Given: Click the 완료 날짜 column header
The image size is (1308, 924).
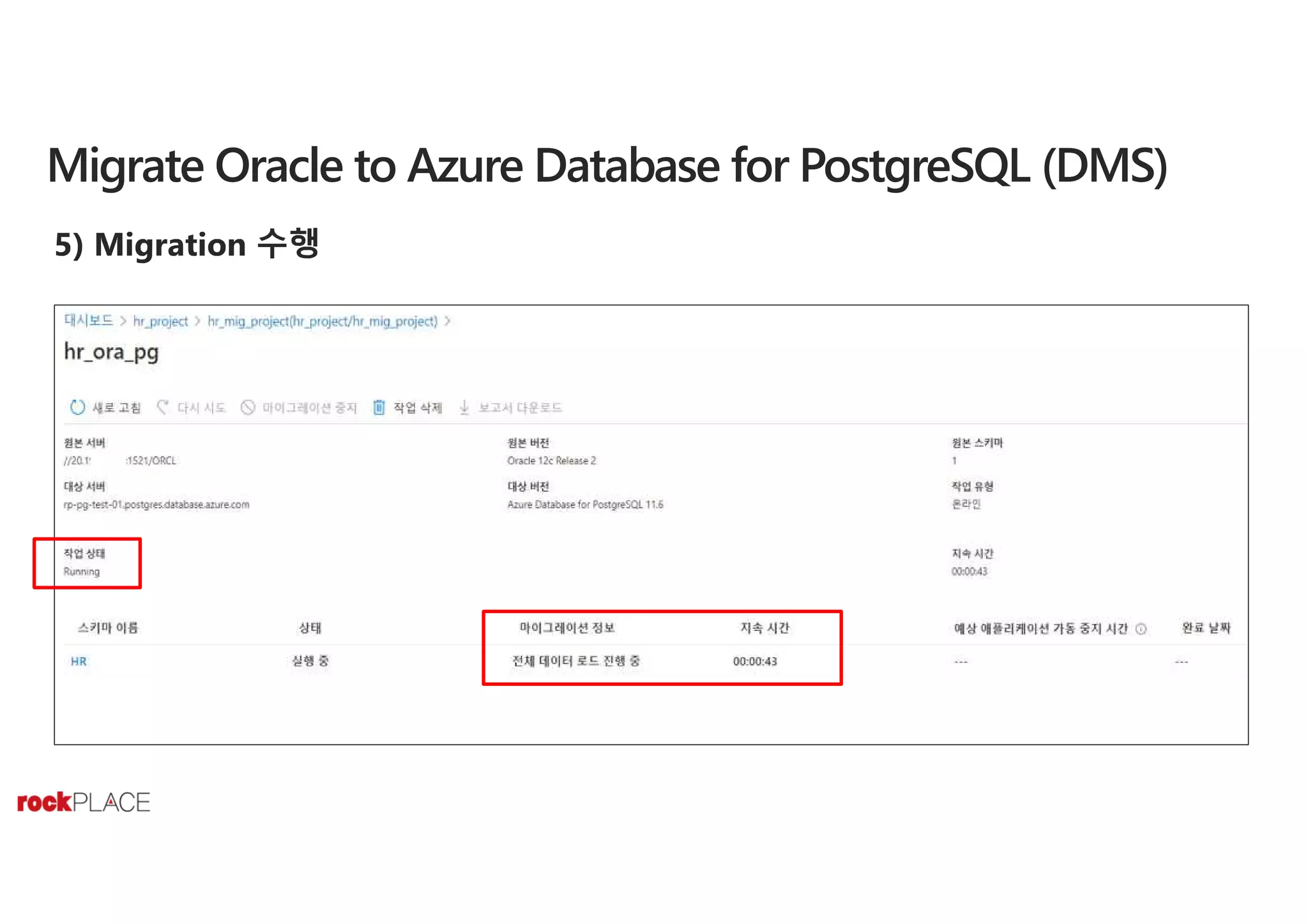Looking at the screenshot, I should pyautogui.click(x=1206, y=628).
